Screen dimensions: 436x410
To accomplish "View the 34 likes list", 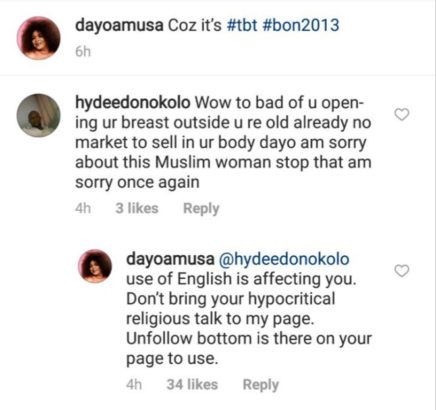I will click(x=192, y=385).
